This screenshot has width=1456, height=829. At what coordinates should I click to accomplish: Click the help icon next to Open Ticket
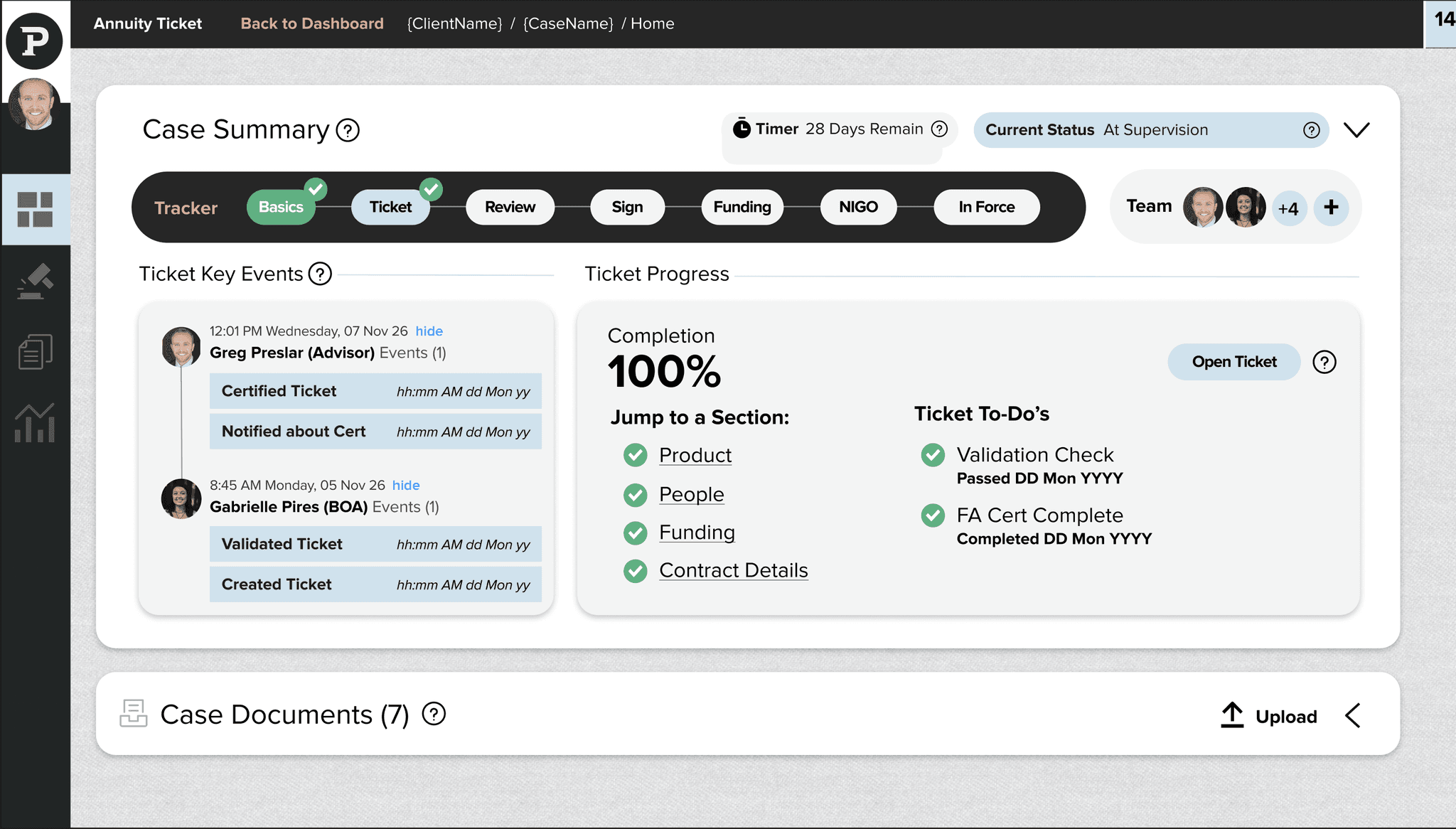pyautogui.click(x=1324, y=362)
